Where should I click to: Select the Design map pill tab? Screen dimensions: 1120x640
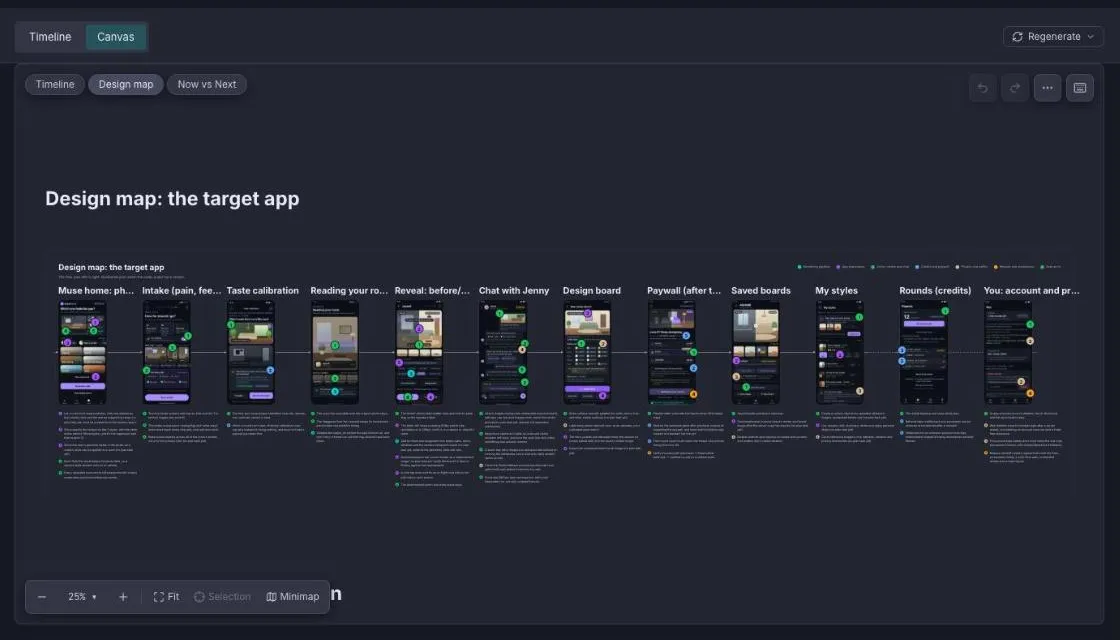tap(126, 84)
